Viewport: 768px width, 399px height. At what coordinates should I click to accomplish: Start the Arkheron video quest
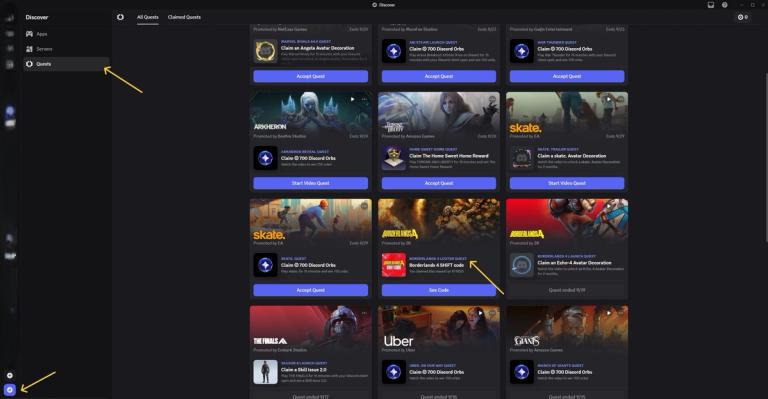point(311,183)
